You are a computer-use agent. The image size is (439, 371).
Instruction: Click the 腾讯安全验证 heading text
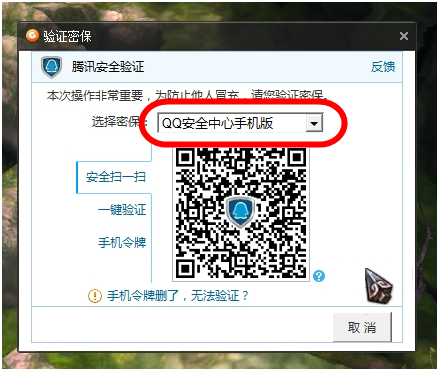108,67
